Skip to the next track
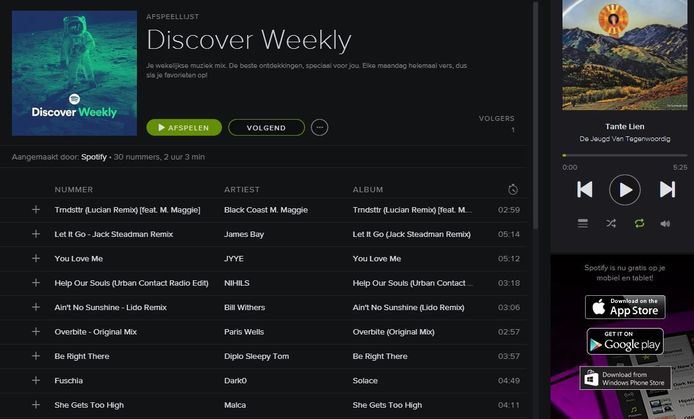The image size is (694, 419). pyautogui.click(x=667, y=189)
